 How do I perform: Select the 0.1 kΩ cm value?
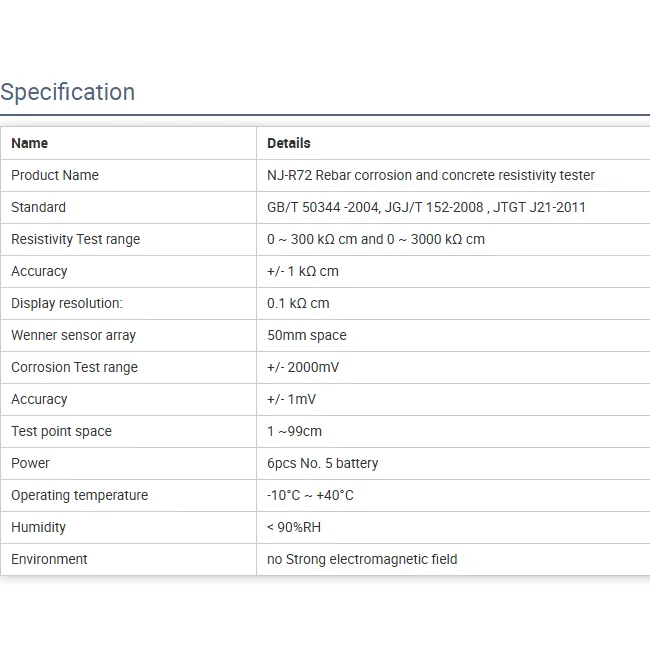[x=298, y=303]
